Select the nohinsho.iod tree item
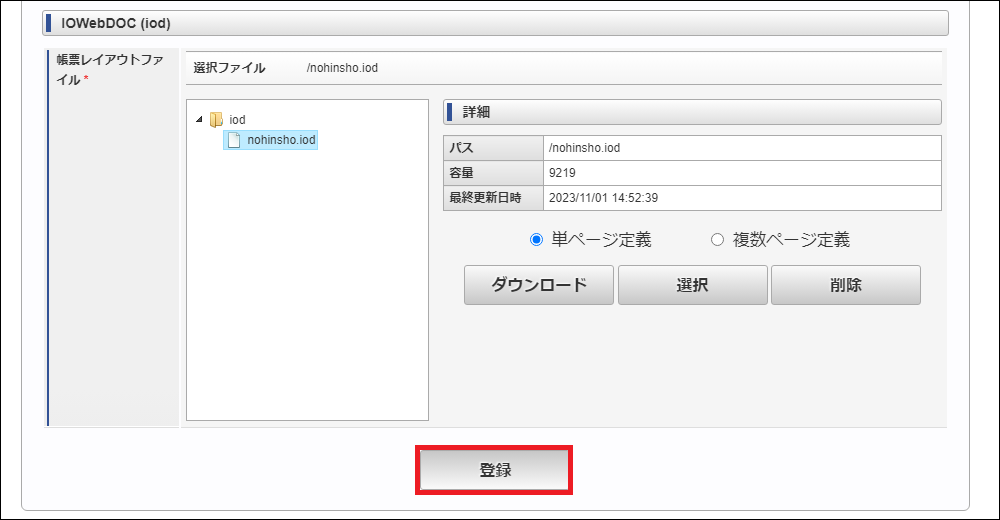This screenshot has height=520, width=1000. 270,140
